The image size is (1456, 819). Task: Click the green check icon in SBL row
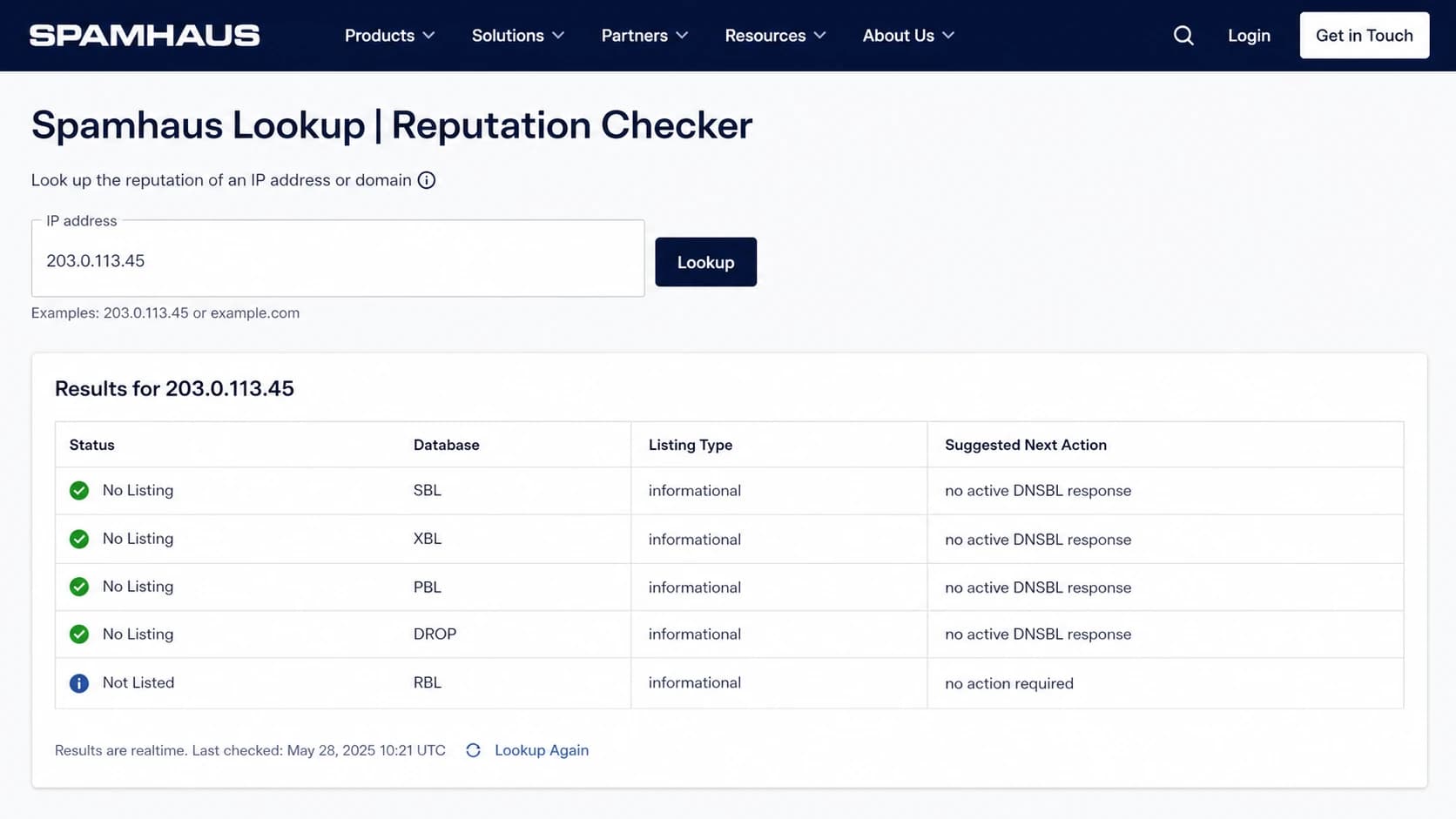(x=79, y=491)
